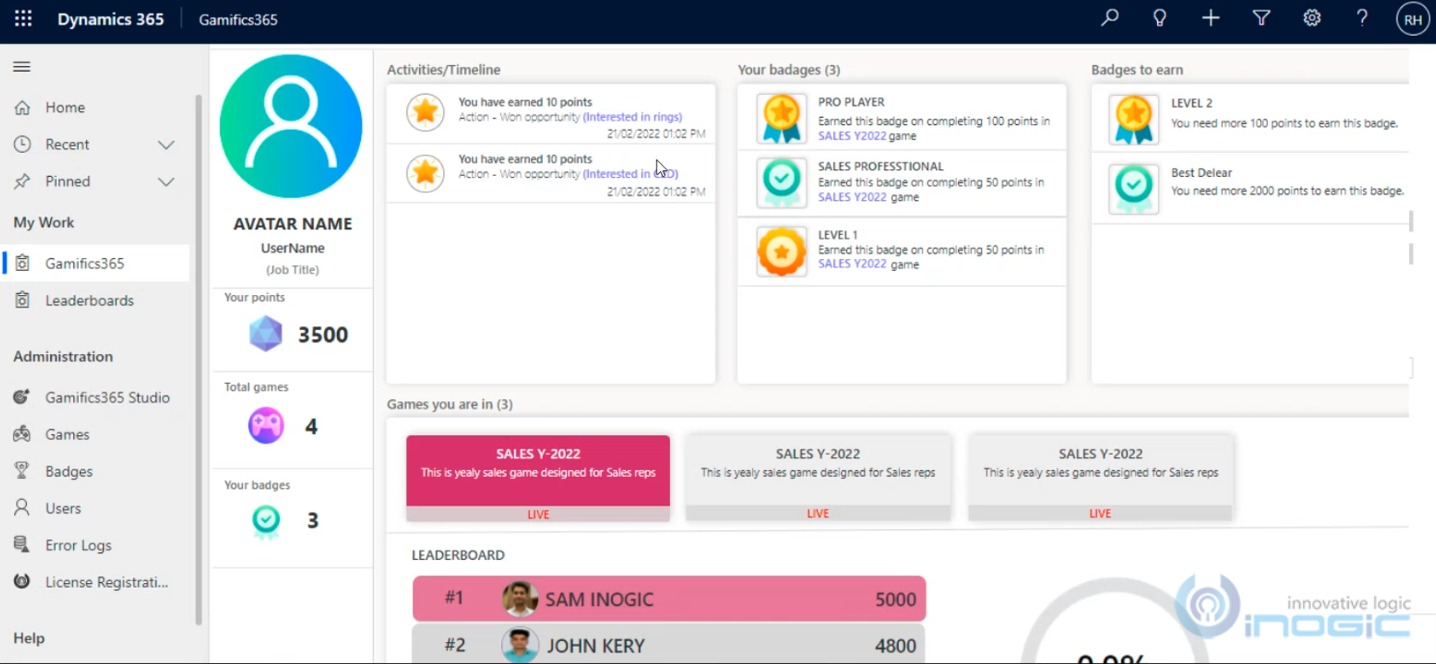
Task: Open the settings gear icon
Action: coord(1312,18)
